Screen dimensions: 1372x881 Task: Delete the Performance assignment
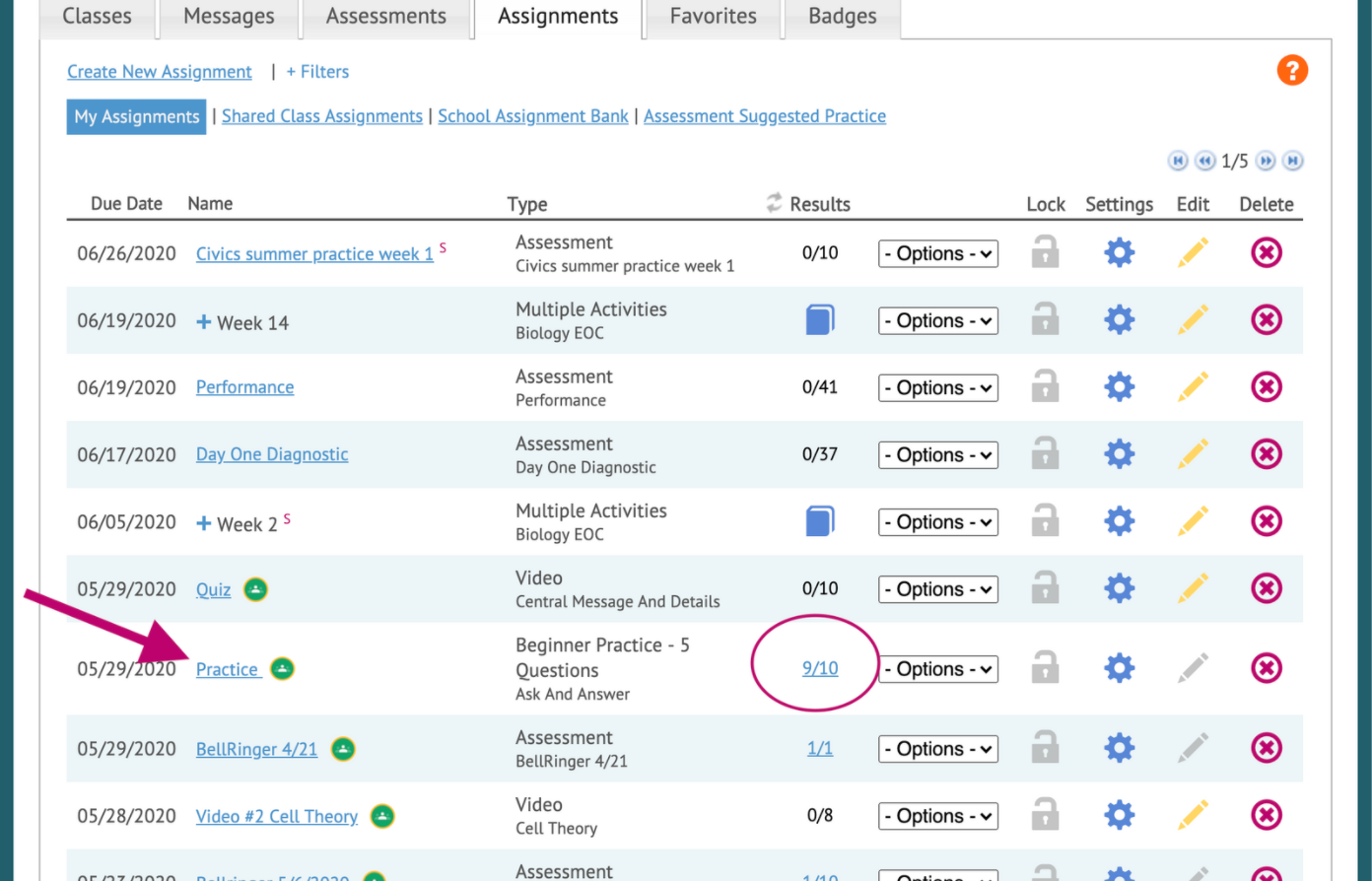1267,386
